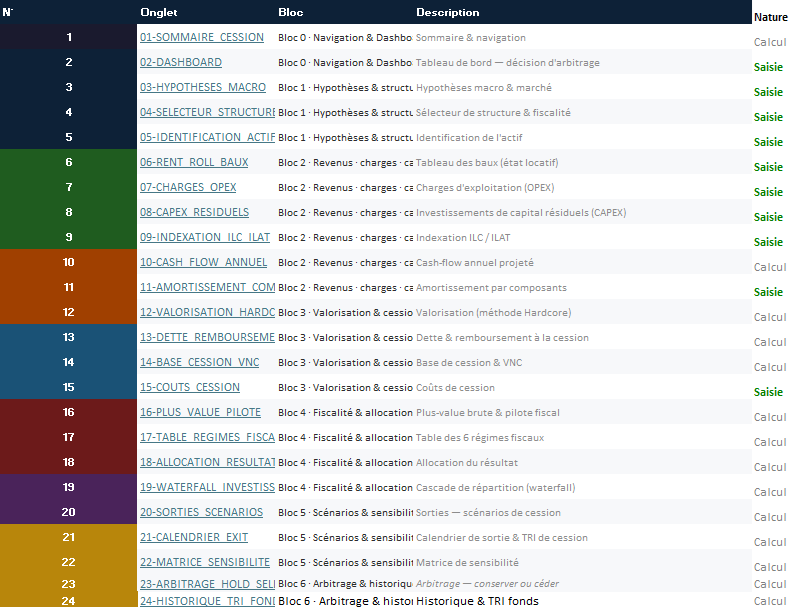Image resolution: width=791 pixels, height=607 pixels.
Task: Follow the 03-HYPOTHESES_MACRO link
Action: pos(203,87)
